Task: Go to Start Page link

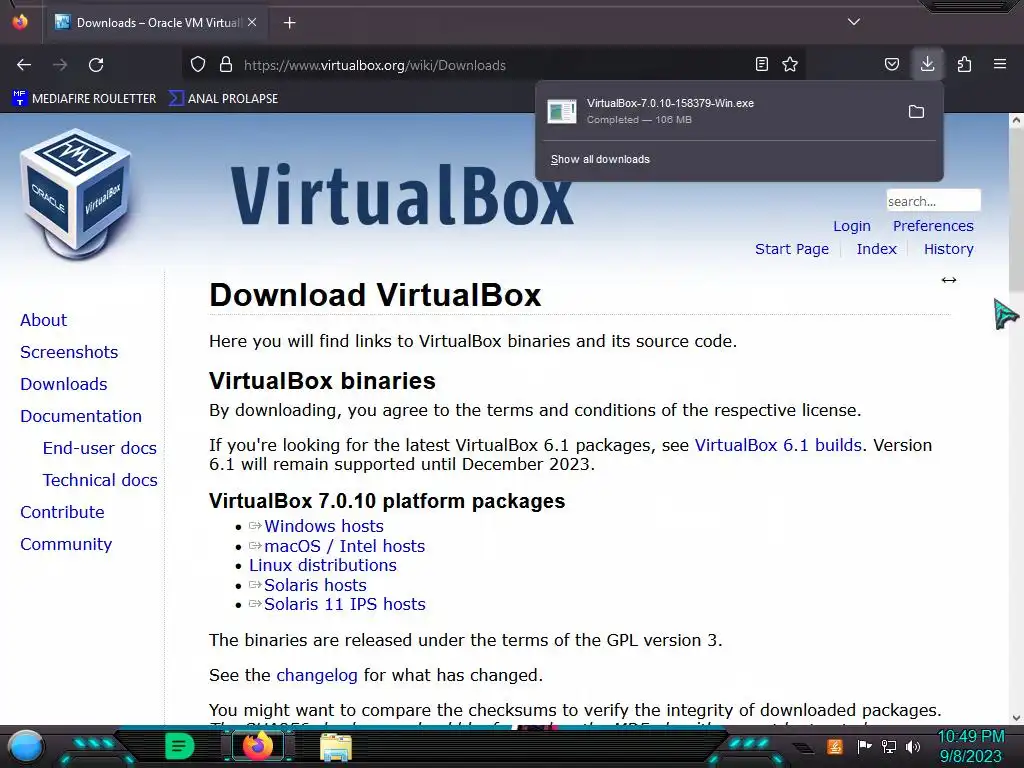Action: [792, 249]
